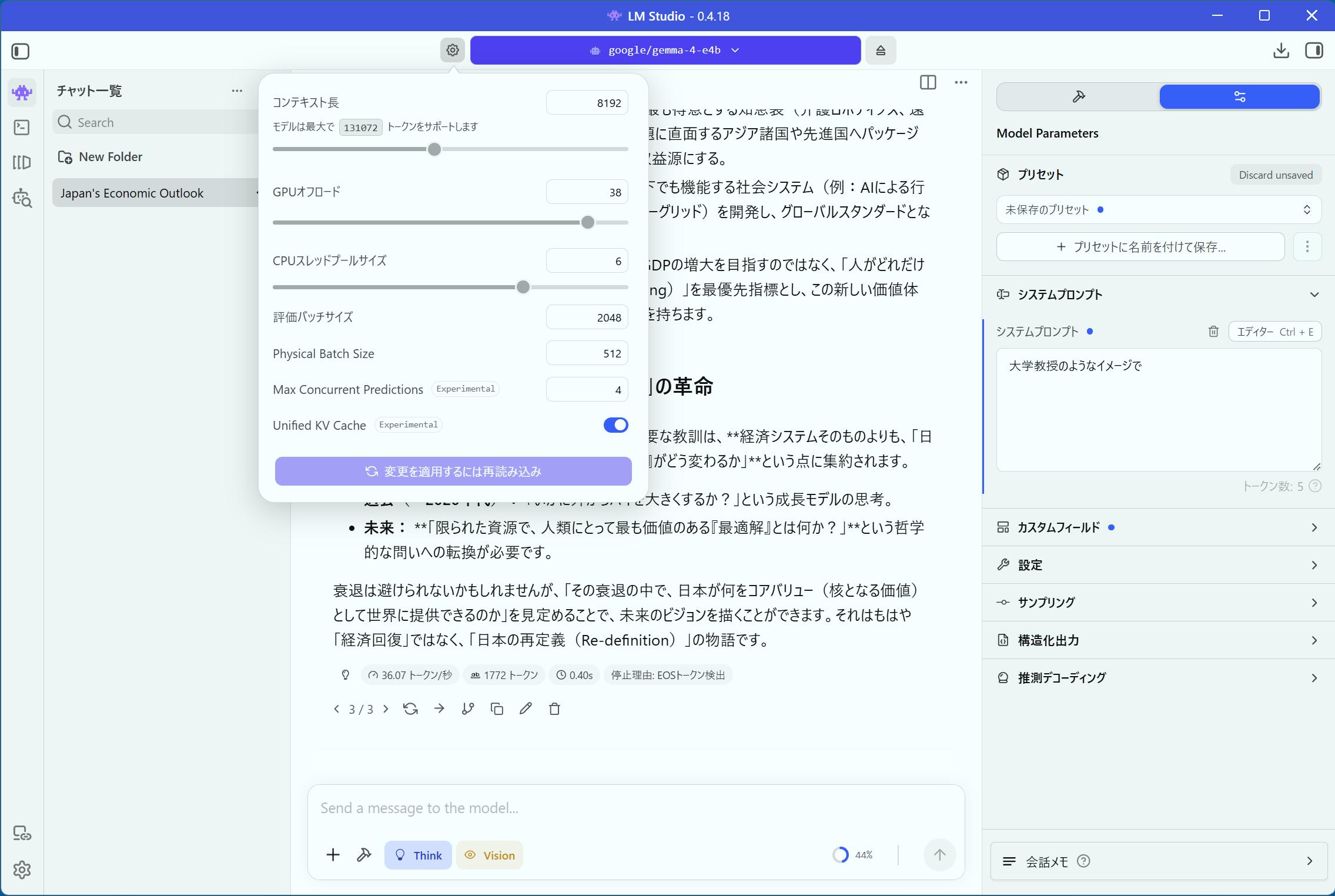
Task: Click reload to apply changes button
Action: pos(453,472)
